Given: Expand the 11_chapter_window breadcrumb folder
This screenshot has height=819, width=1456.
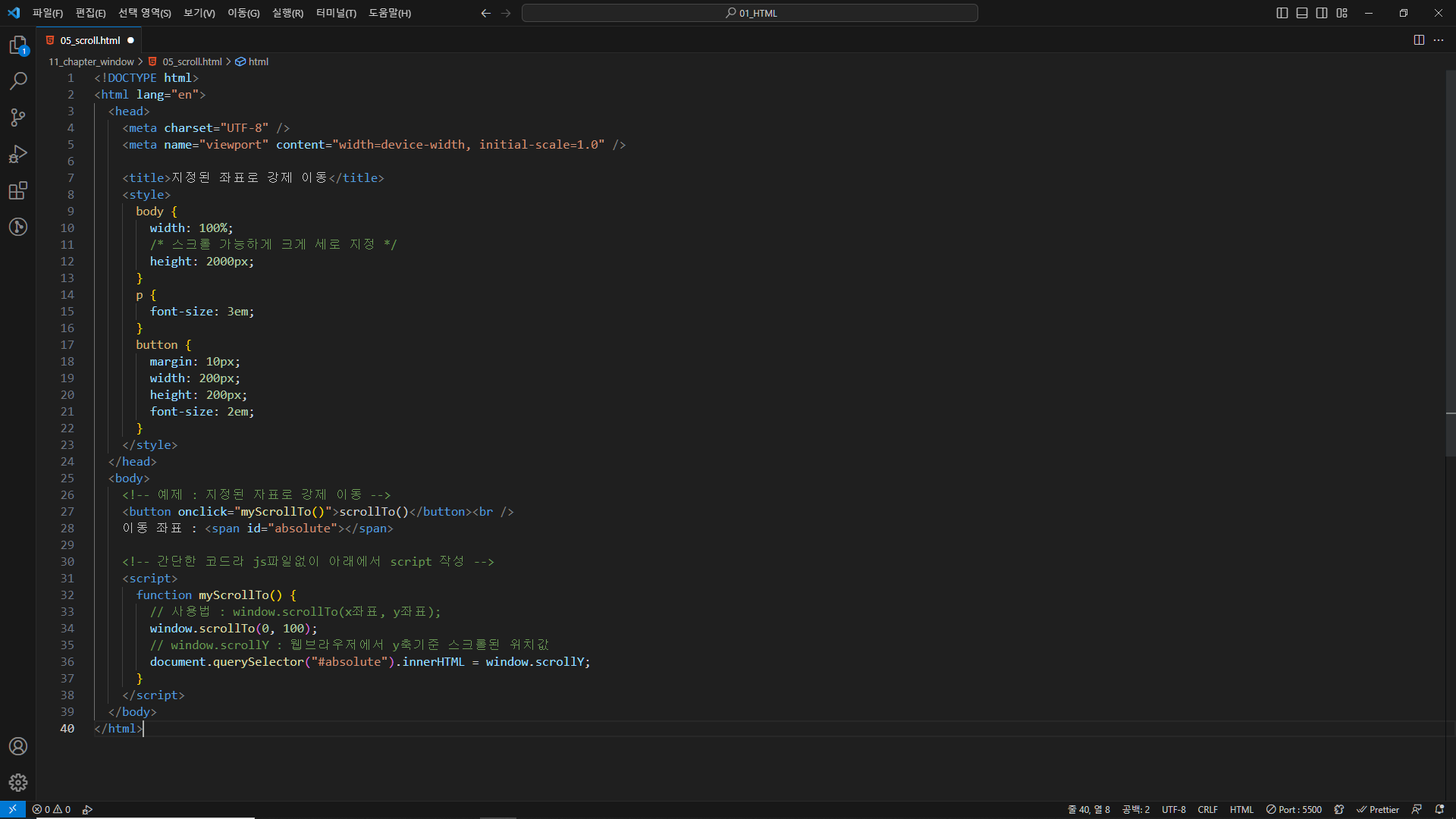Looking at the screenshot, I should tap(91, 61).
